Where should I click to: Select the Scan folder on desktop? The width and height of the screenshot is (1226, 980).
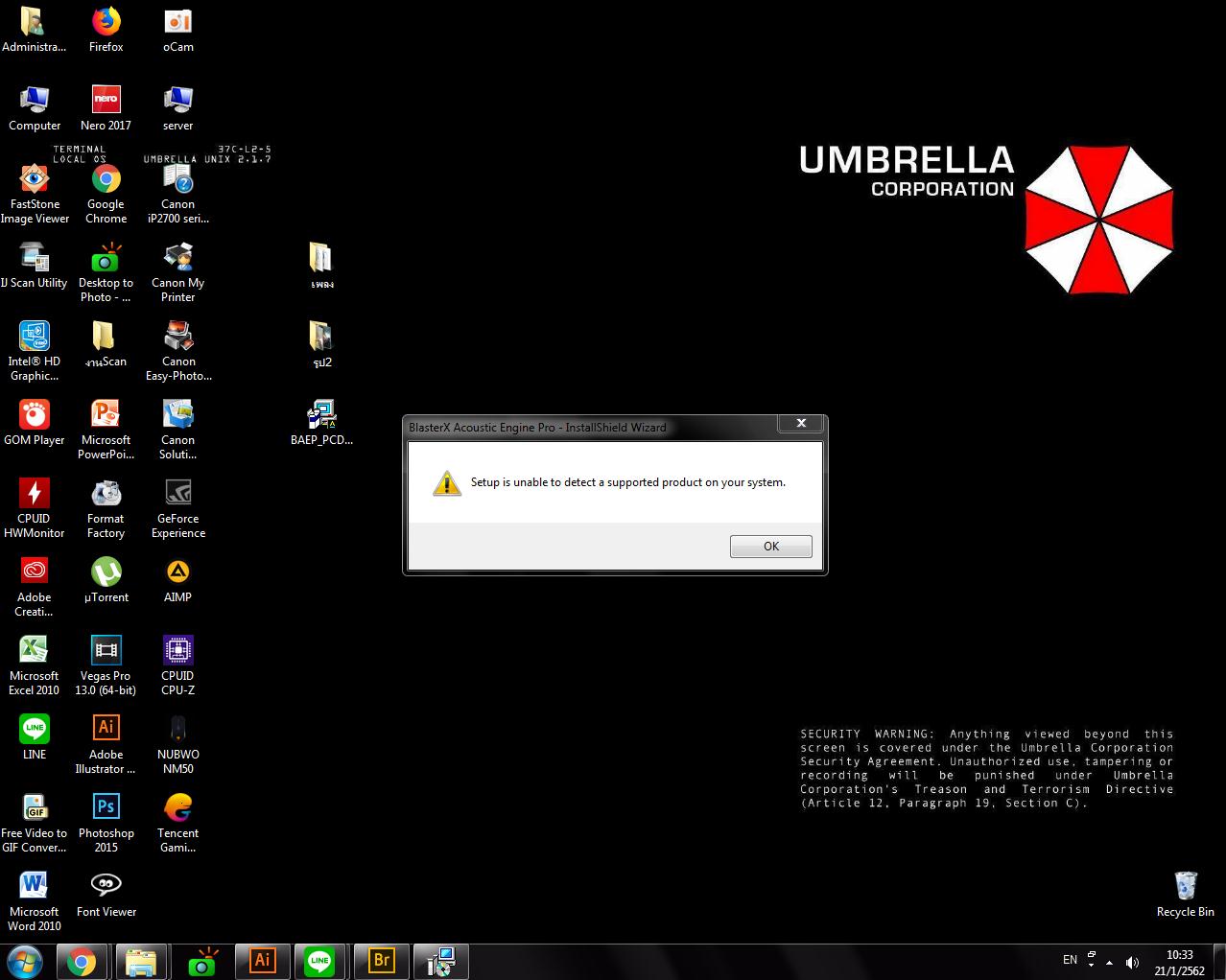pyautogui.click(x=106, y=345)
